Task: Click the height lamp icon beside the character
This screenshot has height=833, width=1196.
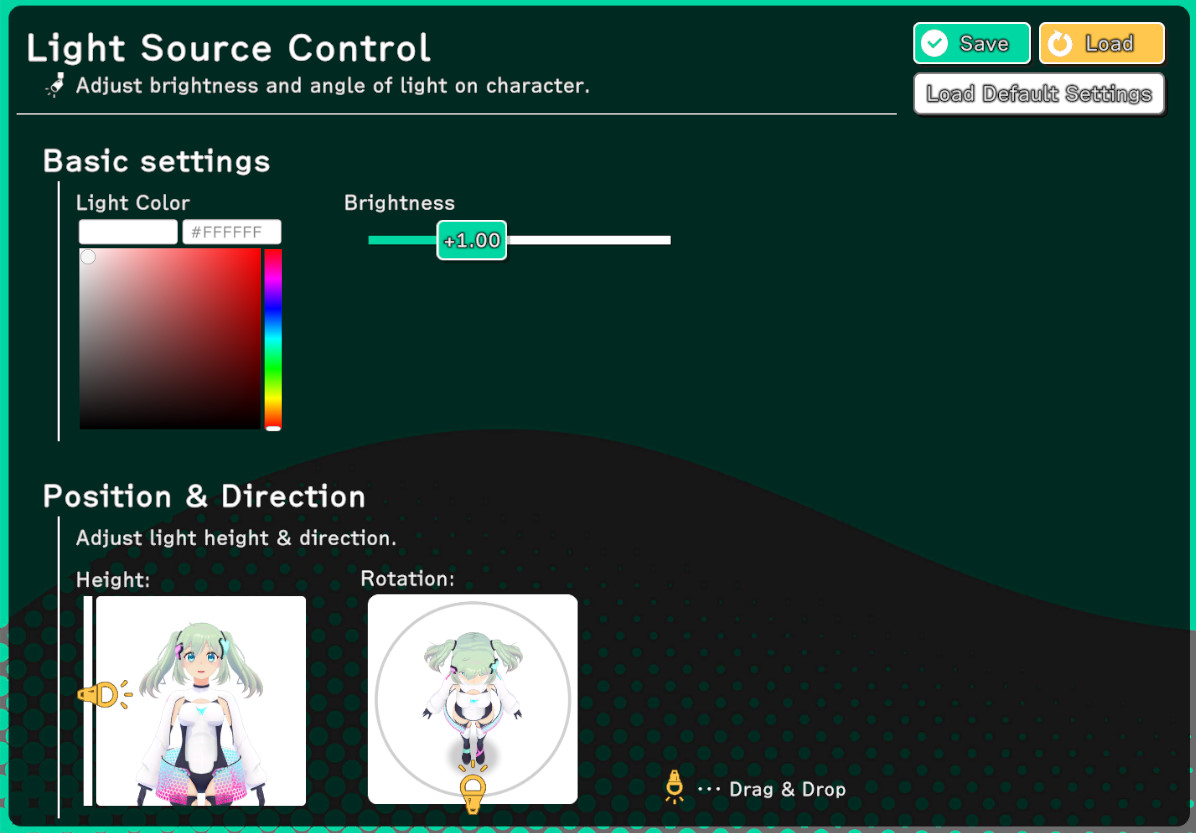Action: pos(104,694)
